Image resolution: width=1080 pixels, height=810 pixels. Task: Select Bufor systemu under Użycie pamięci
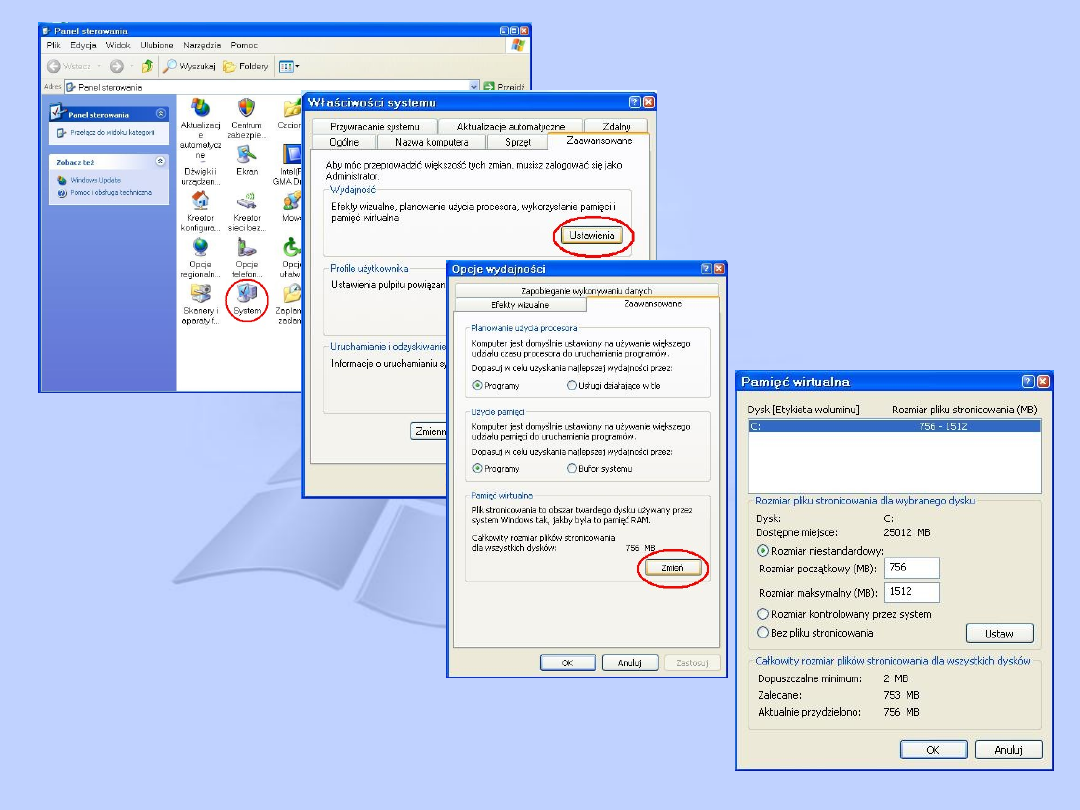pyautogui.click(x=572, y=468)
